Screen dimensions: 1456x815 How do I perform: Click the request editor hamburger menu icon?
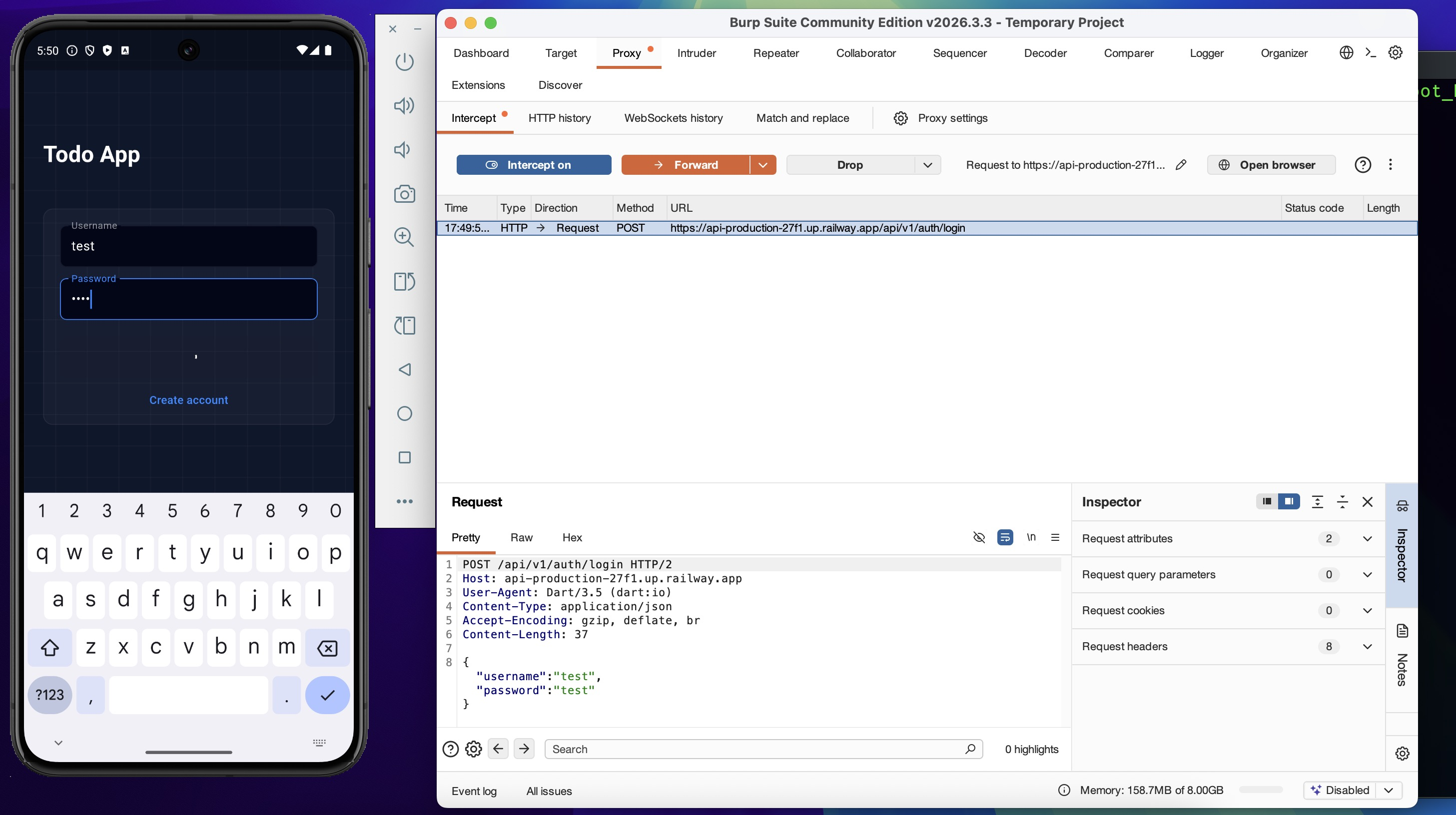[x=1055, y=537]
